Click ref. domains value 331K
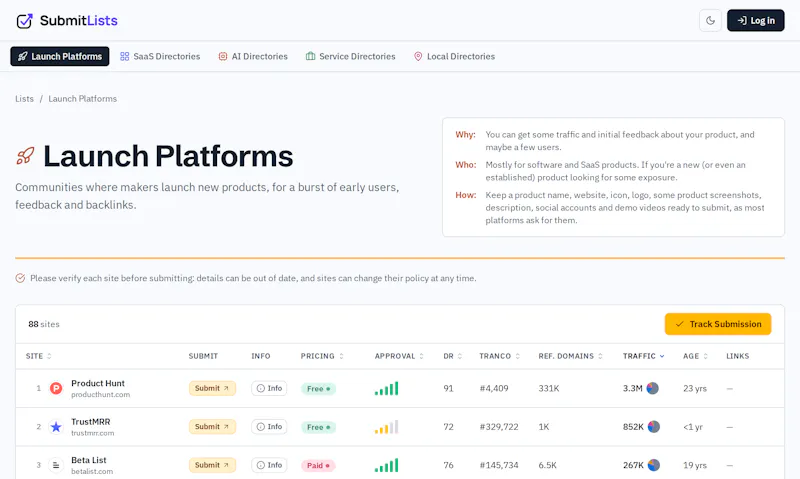 (x=549, y=388)
